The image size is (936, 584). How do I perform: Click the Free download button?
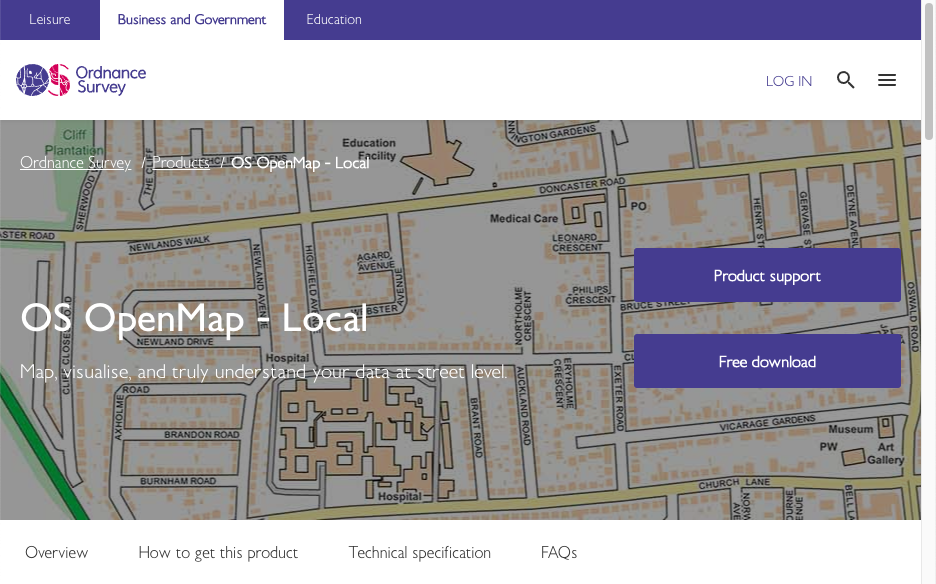[767, 361]
